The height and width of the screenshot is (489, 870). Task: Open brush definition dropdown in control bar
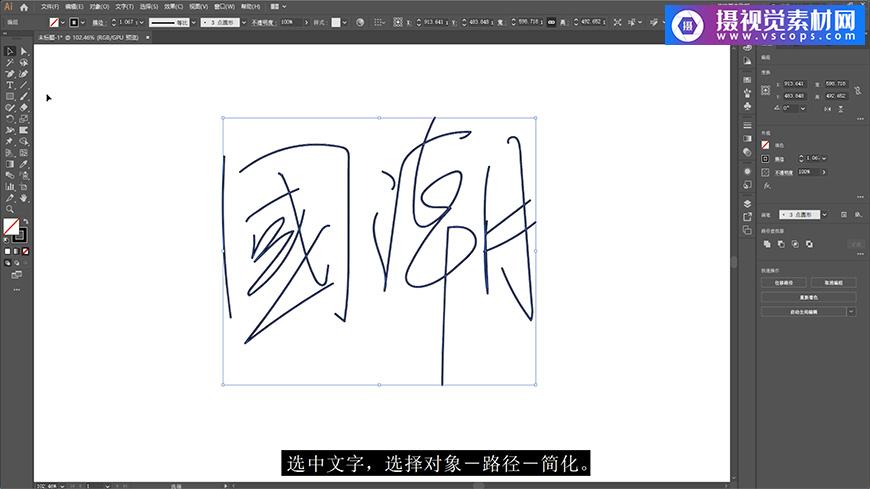point(244,22)
